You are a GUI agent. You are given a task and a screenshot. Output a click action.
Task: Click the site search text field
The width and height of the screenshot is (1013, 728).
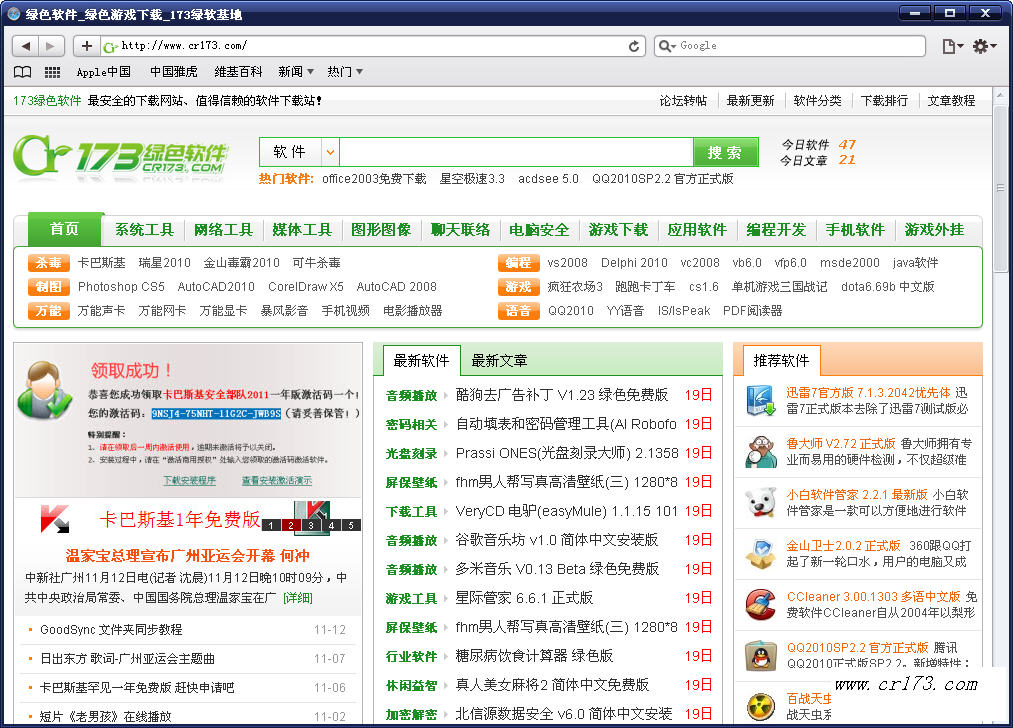point(516,152)
